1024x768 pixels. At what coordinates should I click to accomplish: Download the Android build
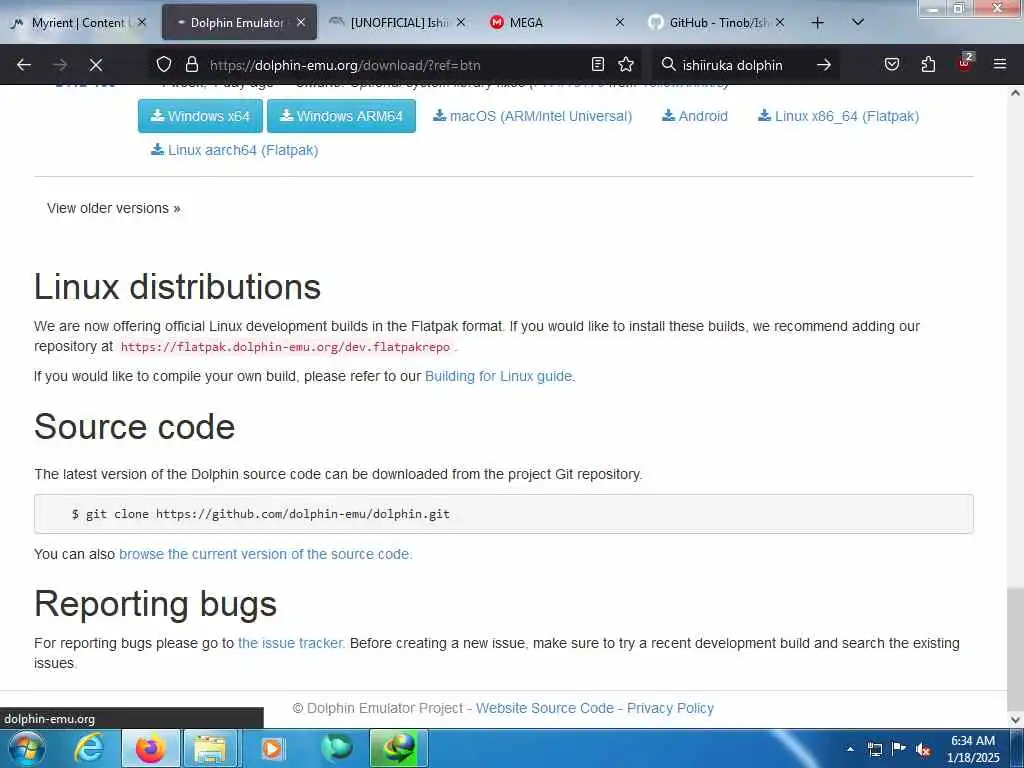pos(695,116)
